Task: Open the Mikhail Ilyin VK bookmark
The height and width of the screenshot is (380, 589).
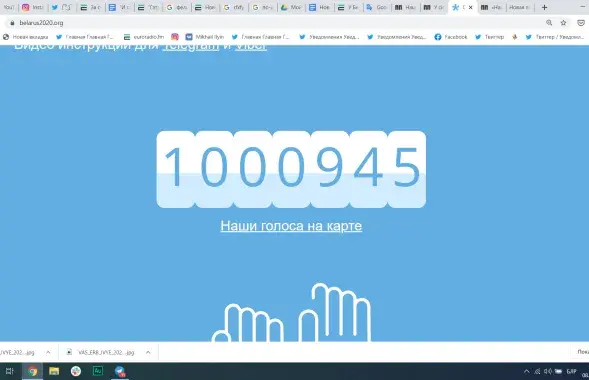Action: pyautogui.click(x=205, y=37)
